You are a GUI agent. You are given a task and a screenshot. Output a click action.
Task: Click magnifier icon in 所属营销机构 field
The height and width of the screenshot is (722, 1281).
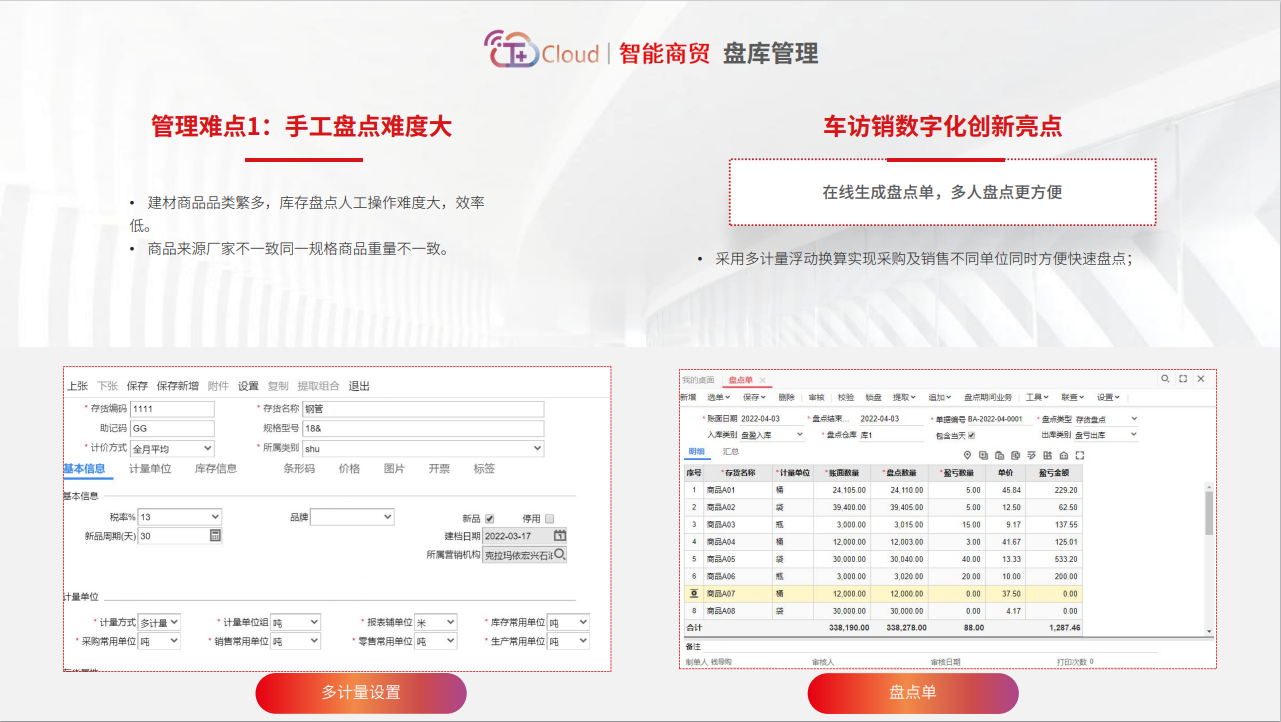[x=560, y=554]
